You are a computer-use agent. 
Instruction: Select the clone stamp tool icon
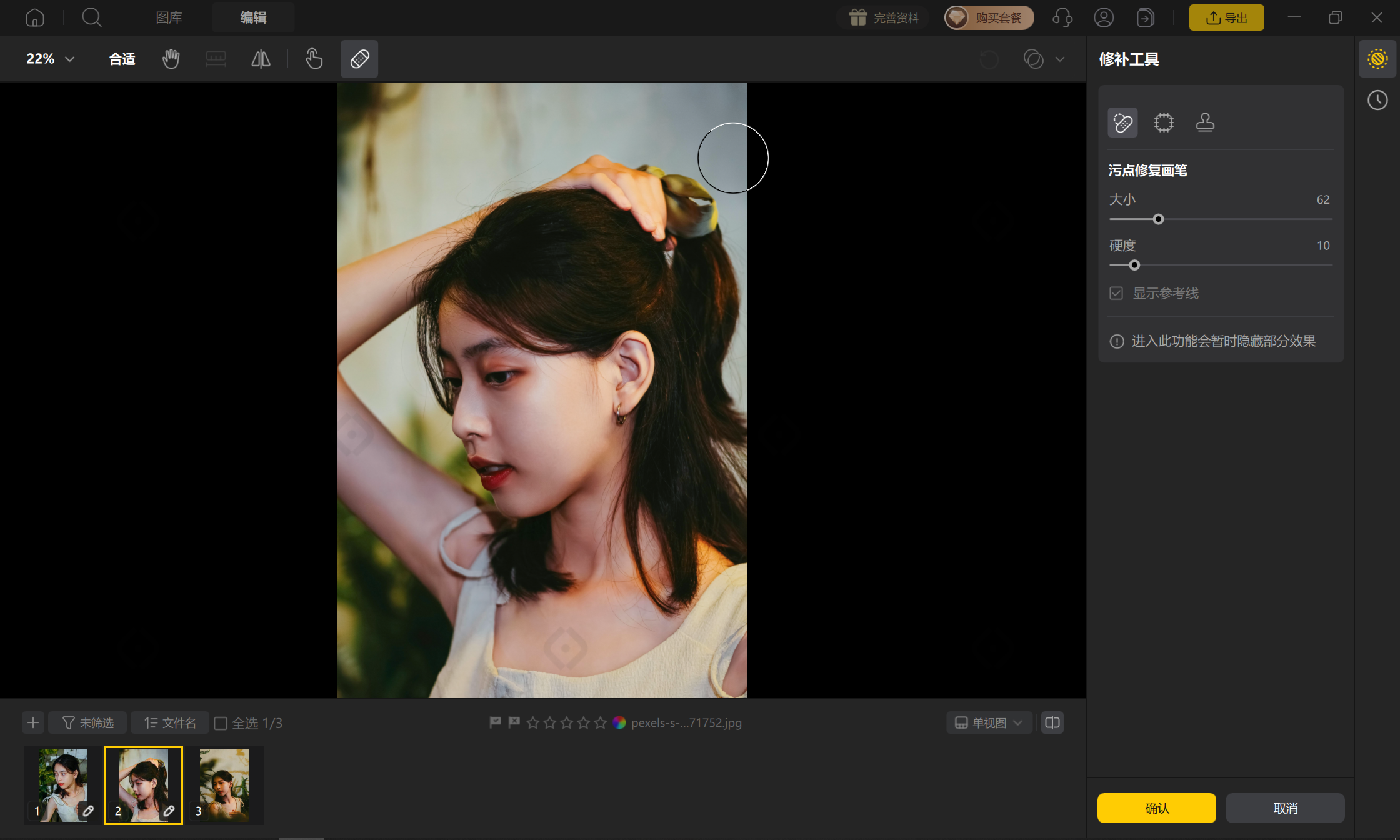point(1205,122)
